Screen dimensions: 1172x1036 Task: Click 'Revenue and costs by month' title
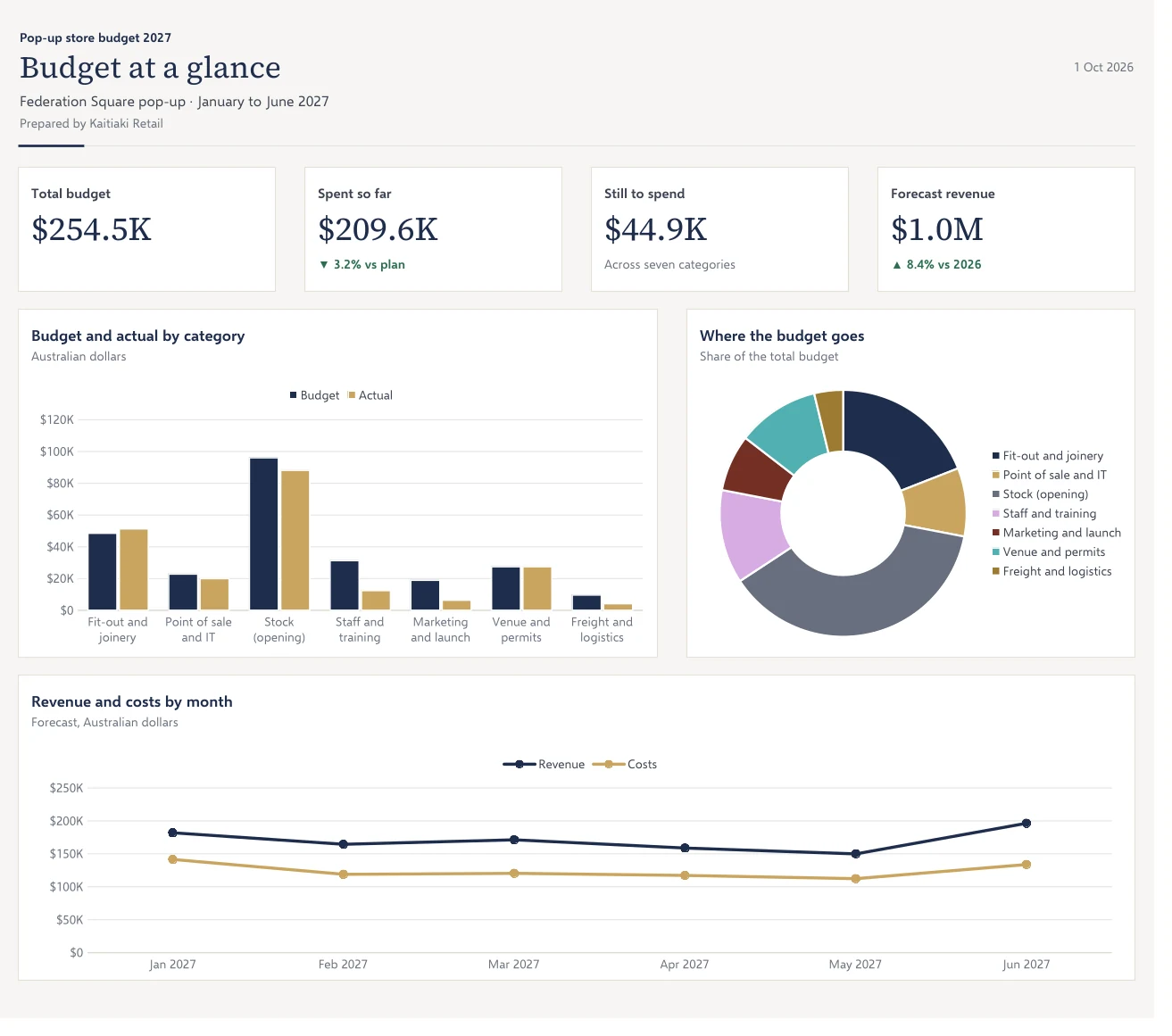point(132,702)
